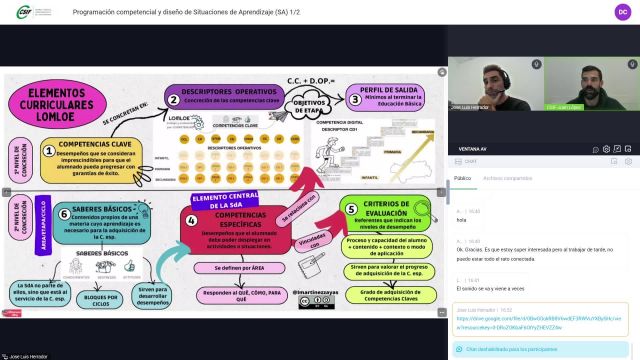Viewport: 640px width, 360px height.
Task: Click the red badge at the slide's bottom-left
Action: [x=11, y=313]
